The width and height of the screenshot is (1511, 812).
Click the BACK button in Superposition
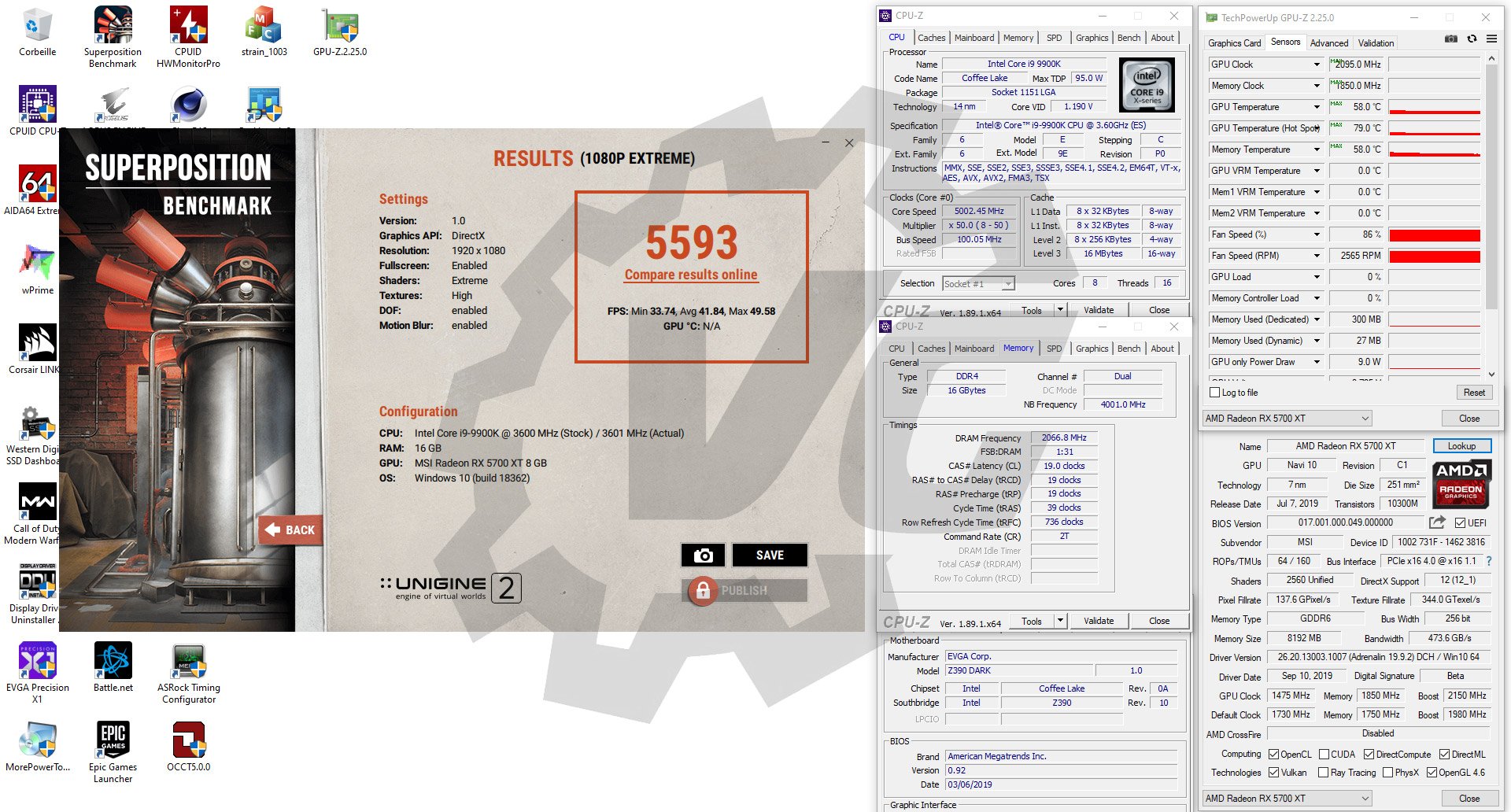(x=290, y=530)
